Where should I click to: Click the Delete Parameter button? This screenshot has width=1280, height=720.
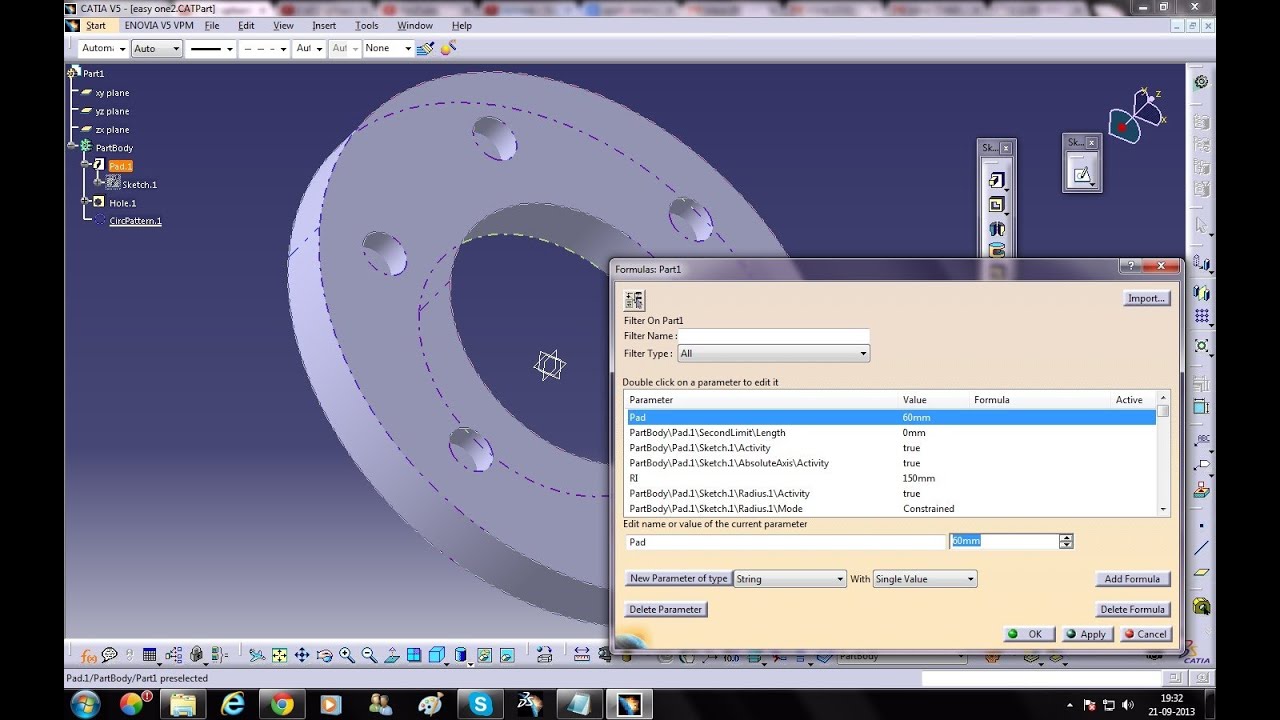click(x=666, y=609)
